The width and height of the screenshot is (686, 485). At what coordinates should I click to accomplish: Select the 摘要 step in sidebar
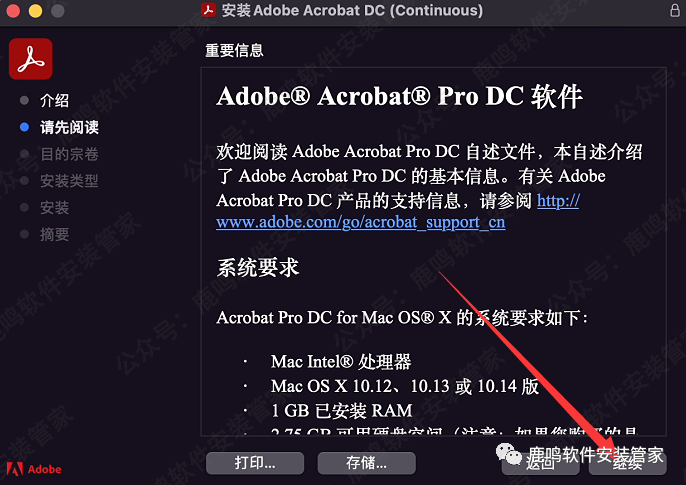tap(54, 234)
